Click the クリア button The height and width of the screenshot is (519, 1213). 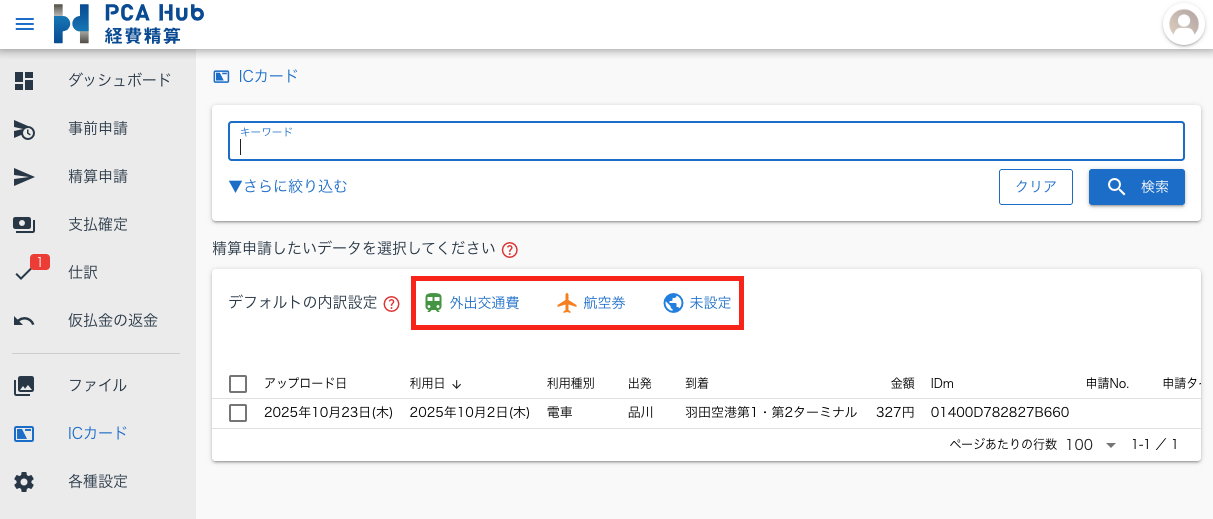coord(1036,186)
